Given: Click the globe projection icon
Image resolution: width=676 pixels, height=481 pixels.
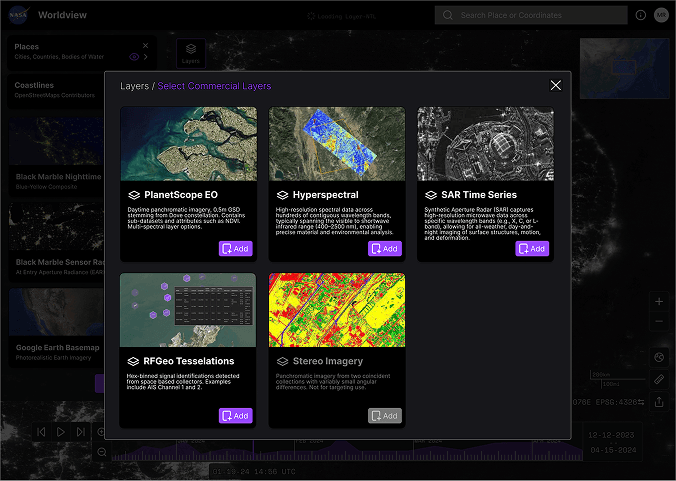Looking at the screenshot, I should click(659, 357).
